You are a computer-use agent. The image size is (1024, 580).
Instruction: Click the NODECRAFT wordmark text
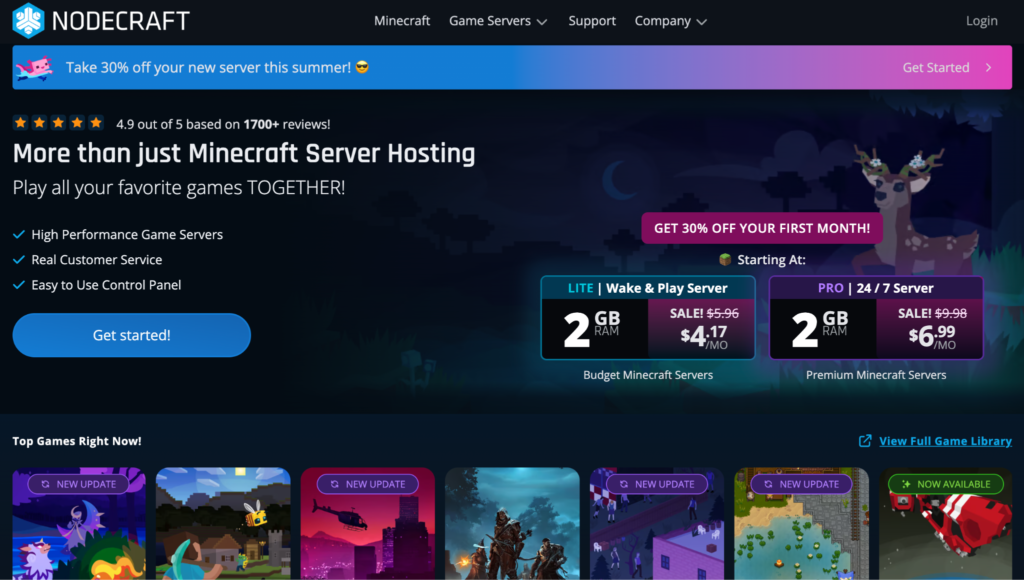pos(121,21)
